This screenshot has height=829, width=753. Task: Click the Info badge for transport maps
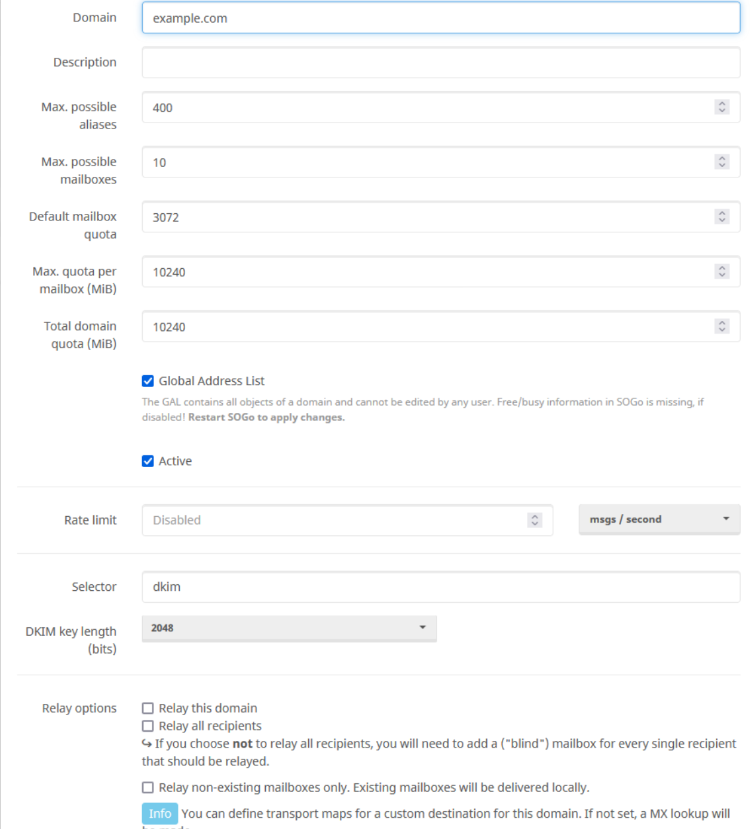[x=160, y=813]
